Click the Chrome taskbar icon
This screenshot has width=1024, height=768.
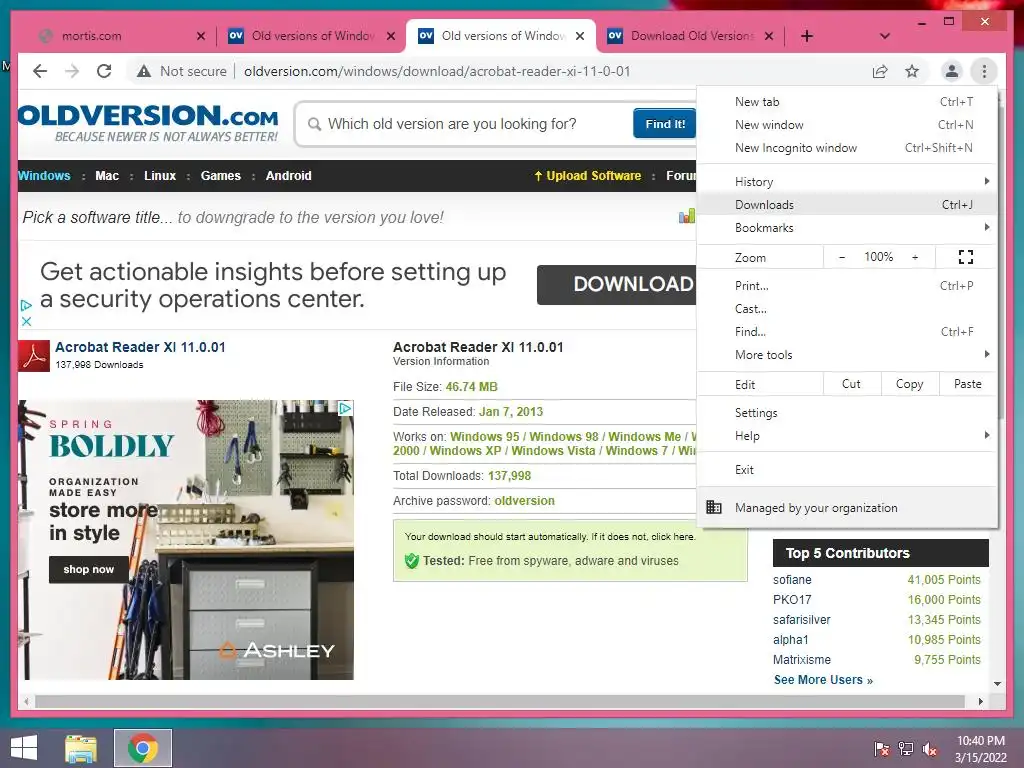click(143, 748)
